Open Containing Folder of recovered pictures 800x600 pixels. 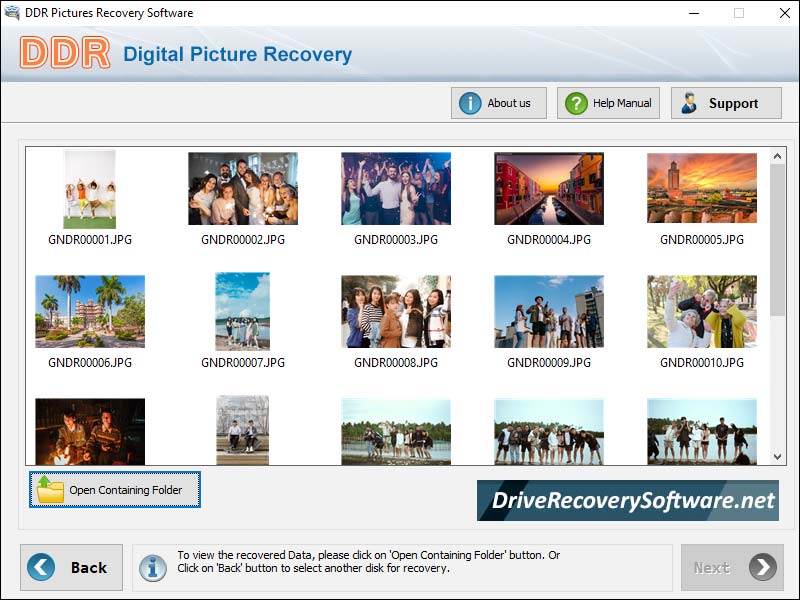(115, 490)
